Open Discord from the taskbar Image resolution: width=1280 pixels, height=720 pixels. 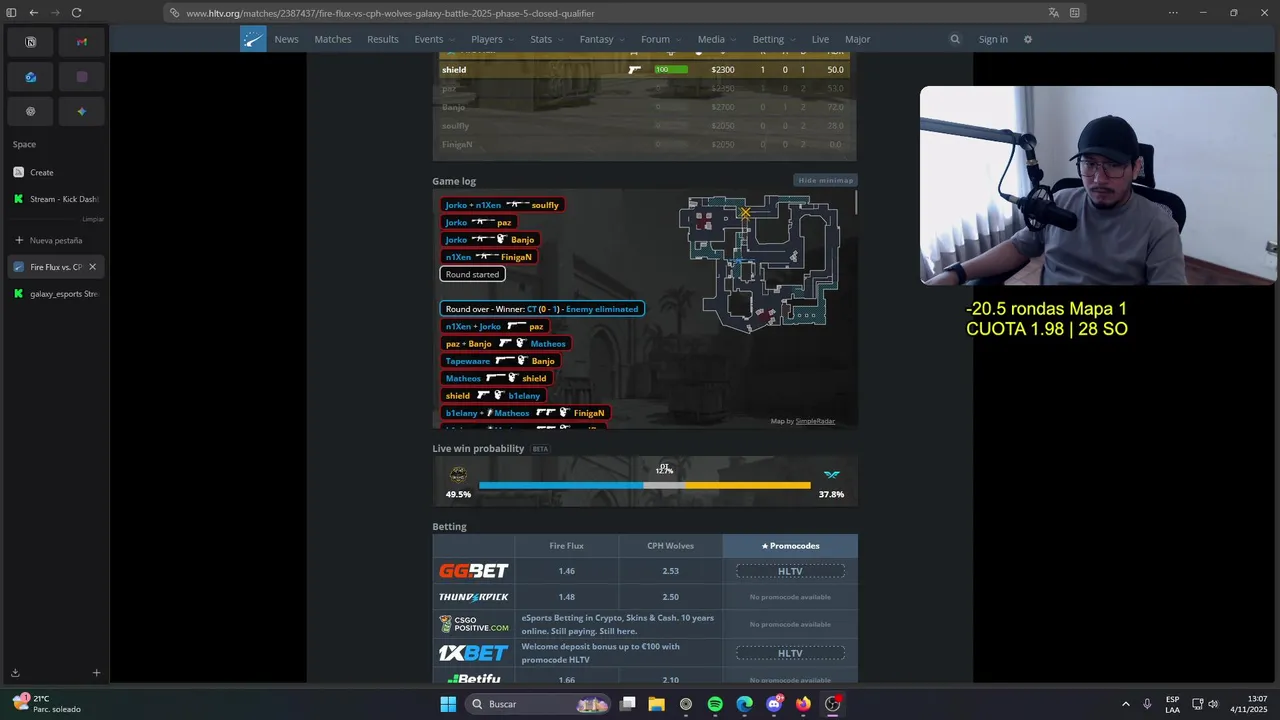(774, 704)
